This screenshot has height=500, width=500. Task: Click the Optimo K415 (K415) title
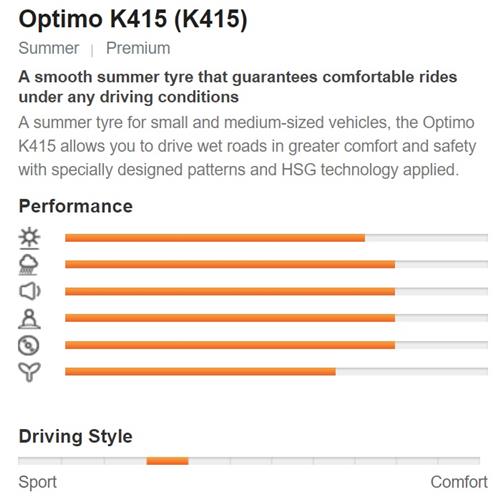133,19
